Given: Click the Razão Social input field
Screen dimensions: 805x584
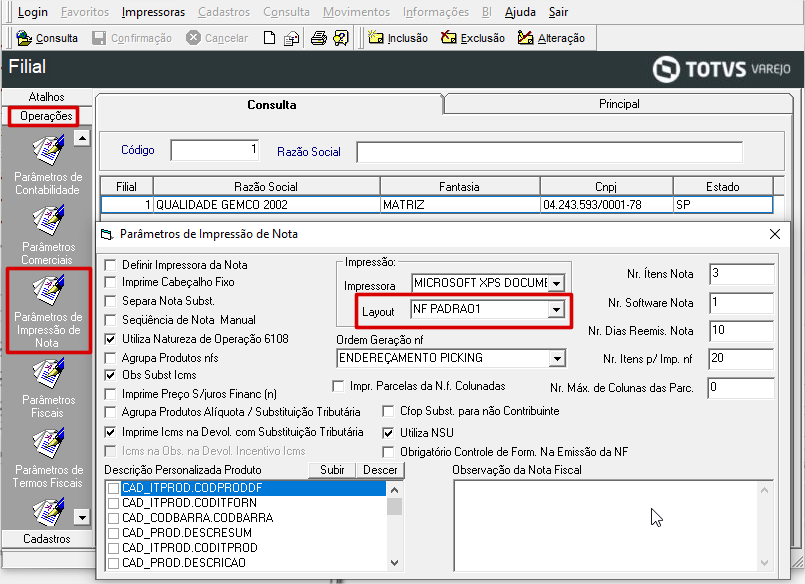Looking at the screenshot, I should tap(549, 152).
